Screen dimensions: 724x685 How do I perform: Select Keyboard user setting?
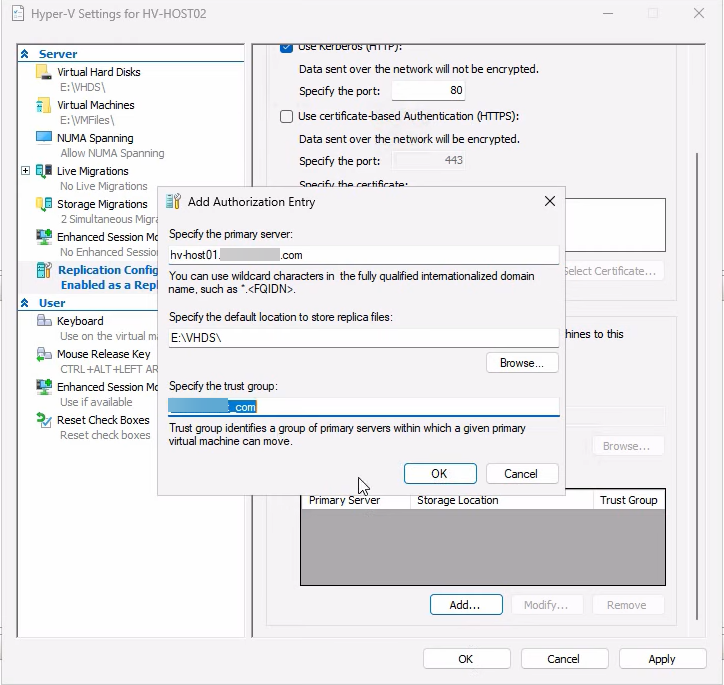coord(80,321)
